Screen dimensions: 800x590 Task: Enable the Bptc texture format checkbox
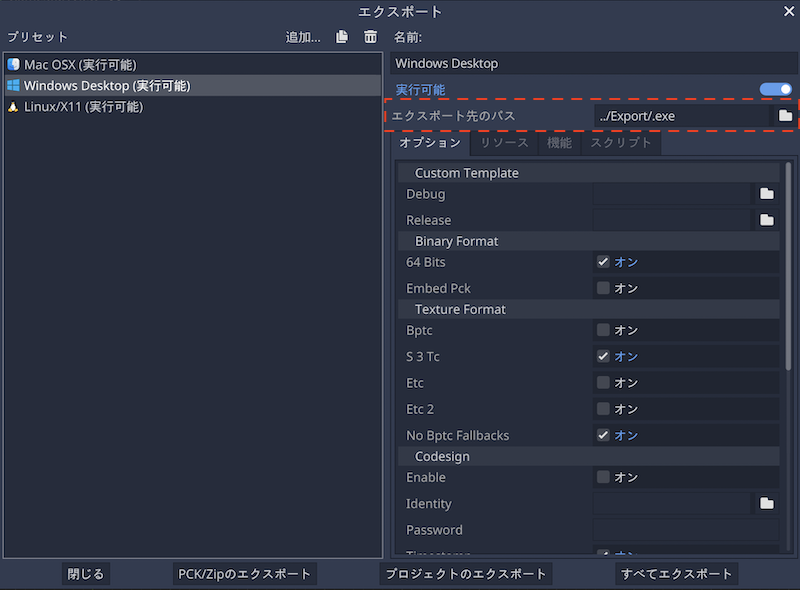[x=603, y=330]
